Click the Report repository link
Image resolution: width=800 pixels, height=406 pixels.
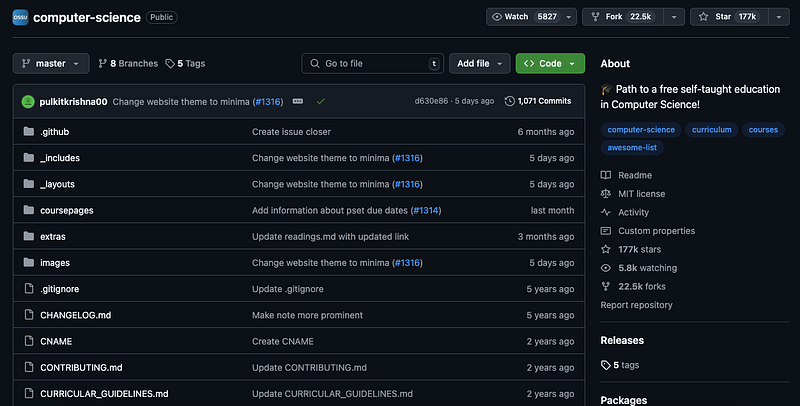coord(636,305)
